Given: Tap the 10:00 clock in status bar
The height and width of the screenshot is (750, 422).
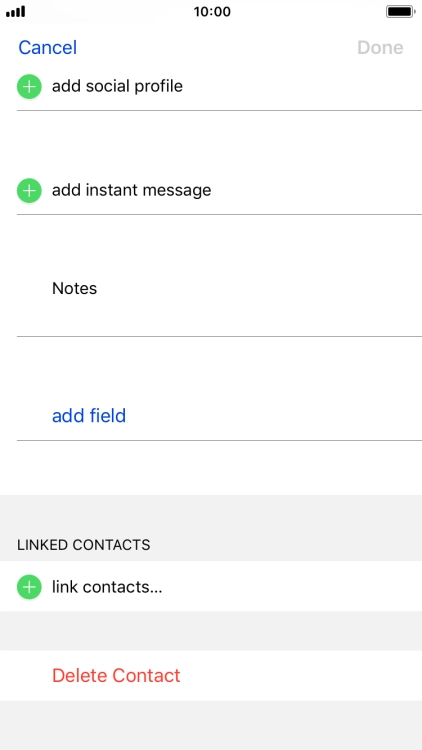Looking at the screenshot, I should coord(212,11).
